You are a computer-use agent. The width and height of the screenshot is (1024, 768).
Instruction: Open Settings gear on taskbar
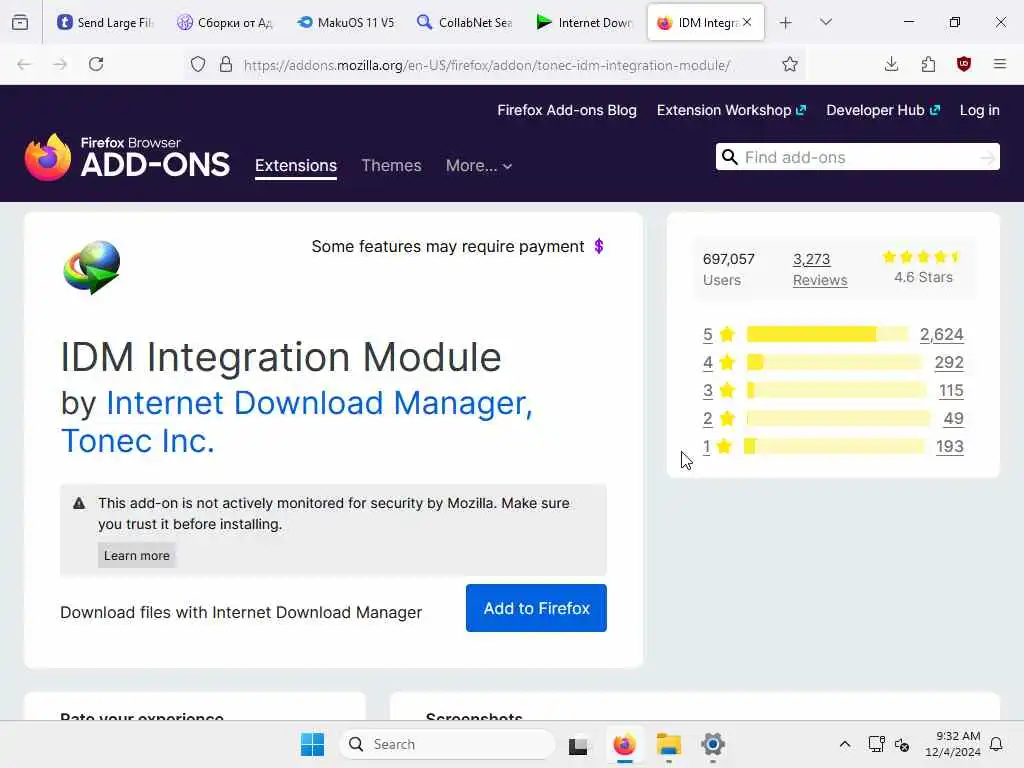[x=712, y=744]
